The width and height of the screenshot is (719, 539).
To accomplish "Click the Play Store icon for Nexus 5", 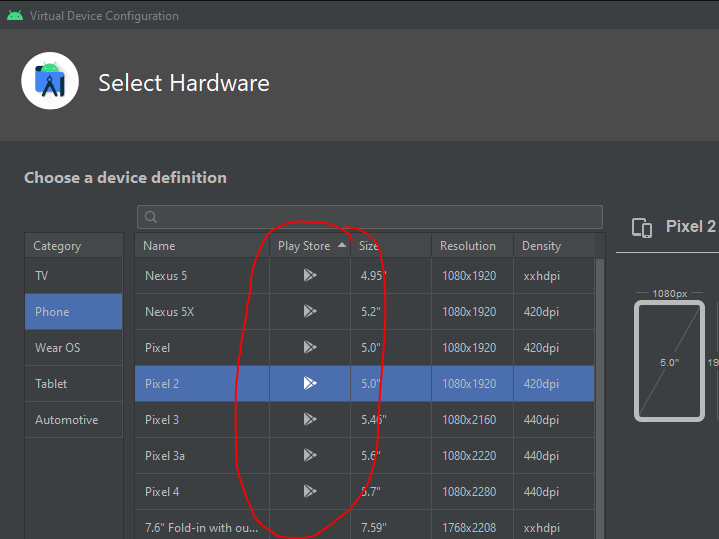I will tap(310, 275).
